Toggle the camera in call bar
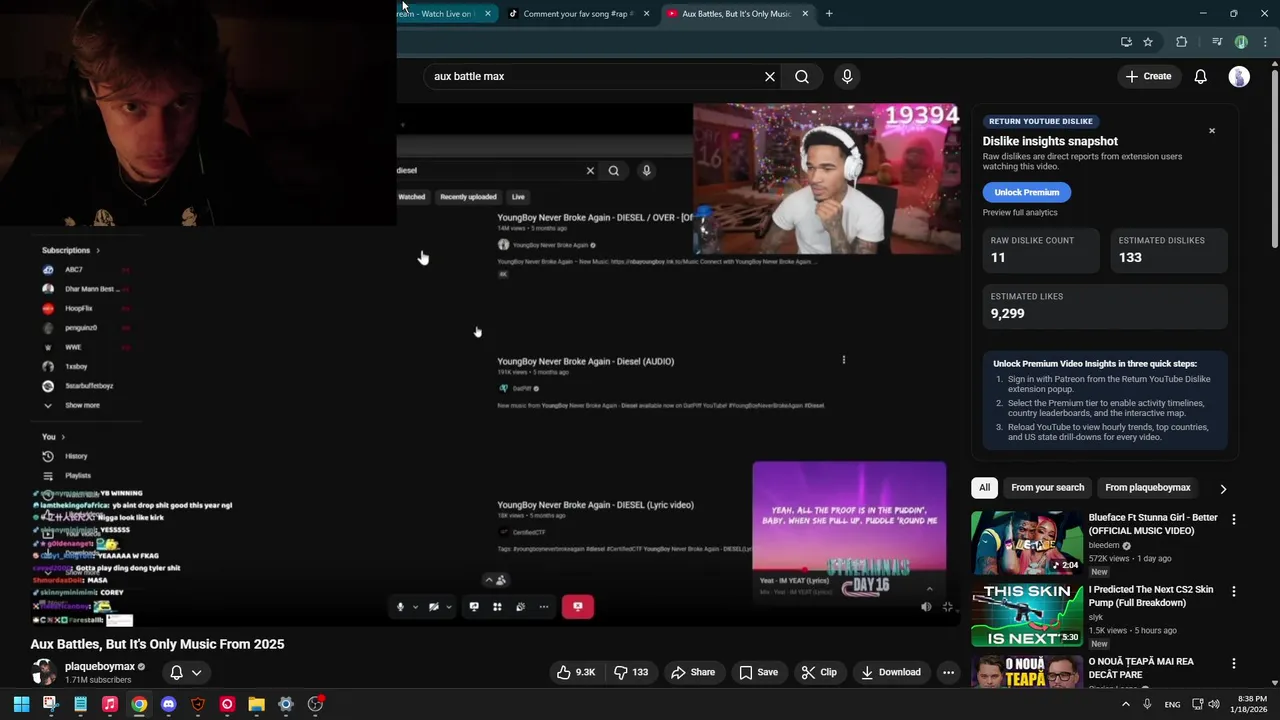The height and width of the screenshot is (720, 1280). point(434,607)
